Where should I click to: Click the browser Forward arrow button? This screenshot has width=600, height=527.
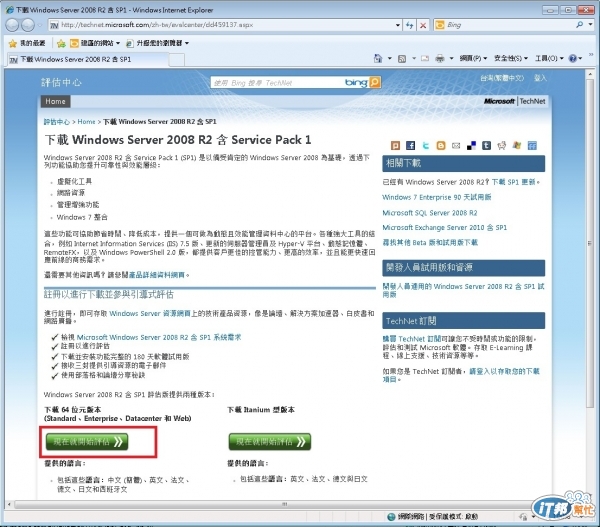coord(28,25)
